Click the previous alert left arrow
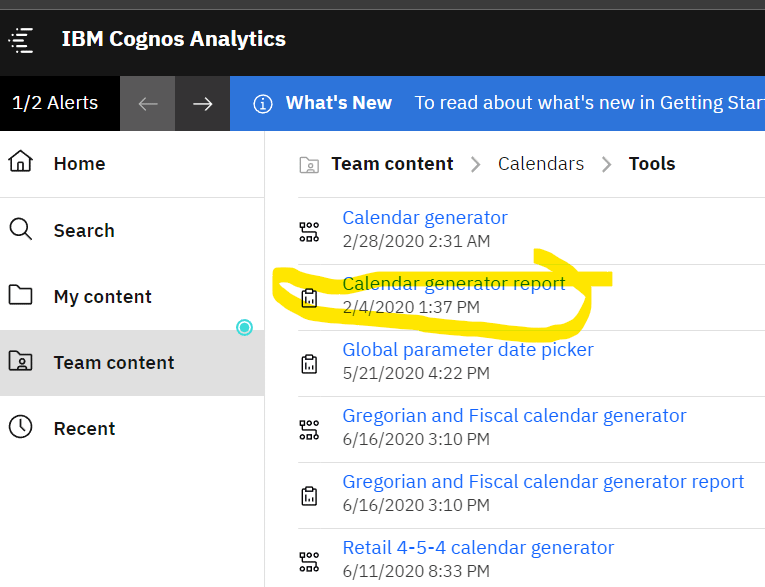Viewport: 765px width, 587px height. tap(148, 104)
